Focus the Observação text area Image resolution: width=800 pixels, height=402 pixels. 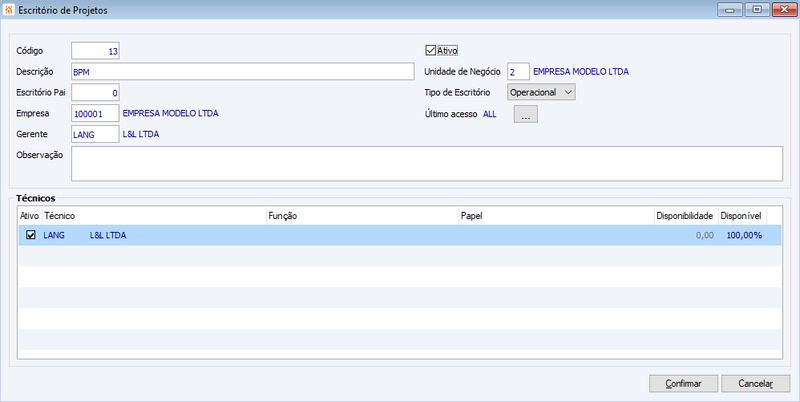click(427, 164)
